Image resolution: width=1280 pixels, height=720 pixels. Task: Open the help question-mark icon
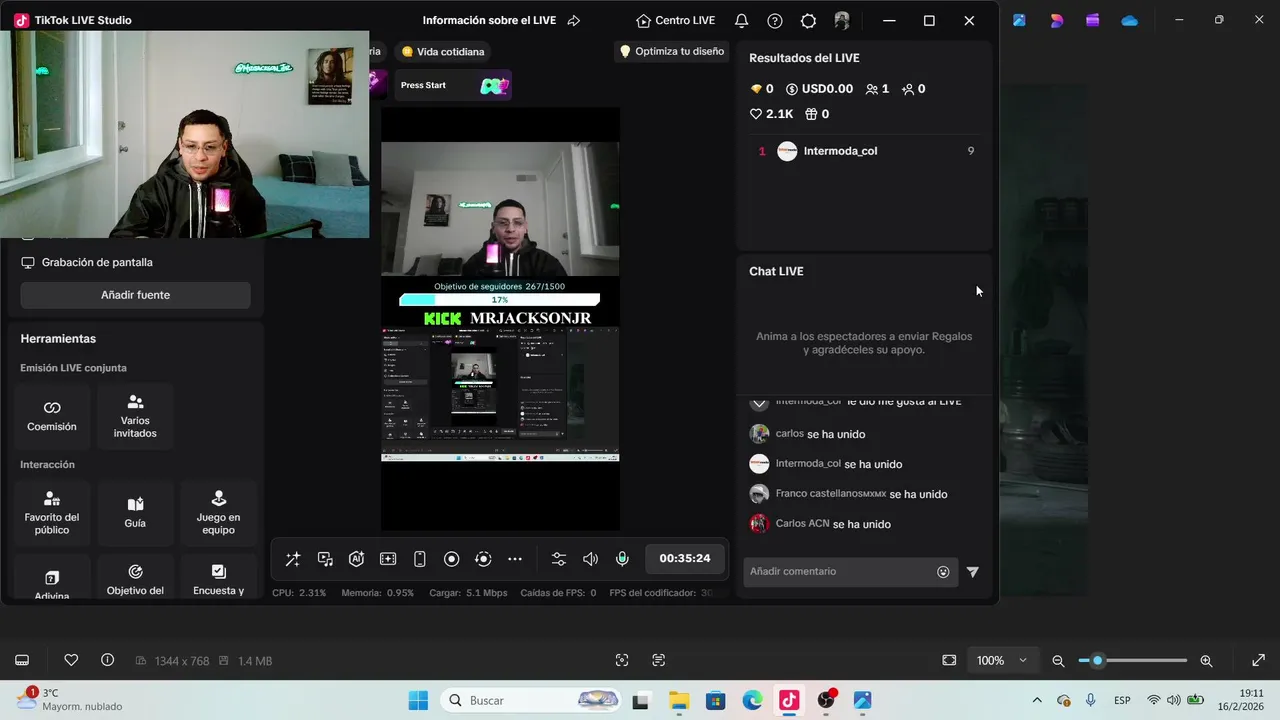775,20
